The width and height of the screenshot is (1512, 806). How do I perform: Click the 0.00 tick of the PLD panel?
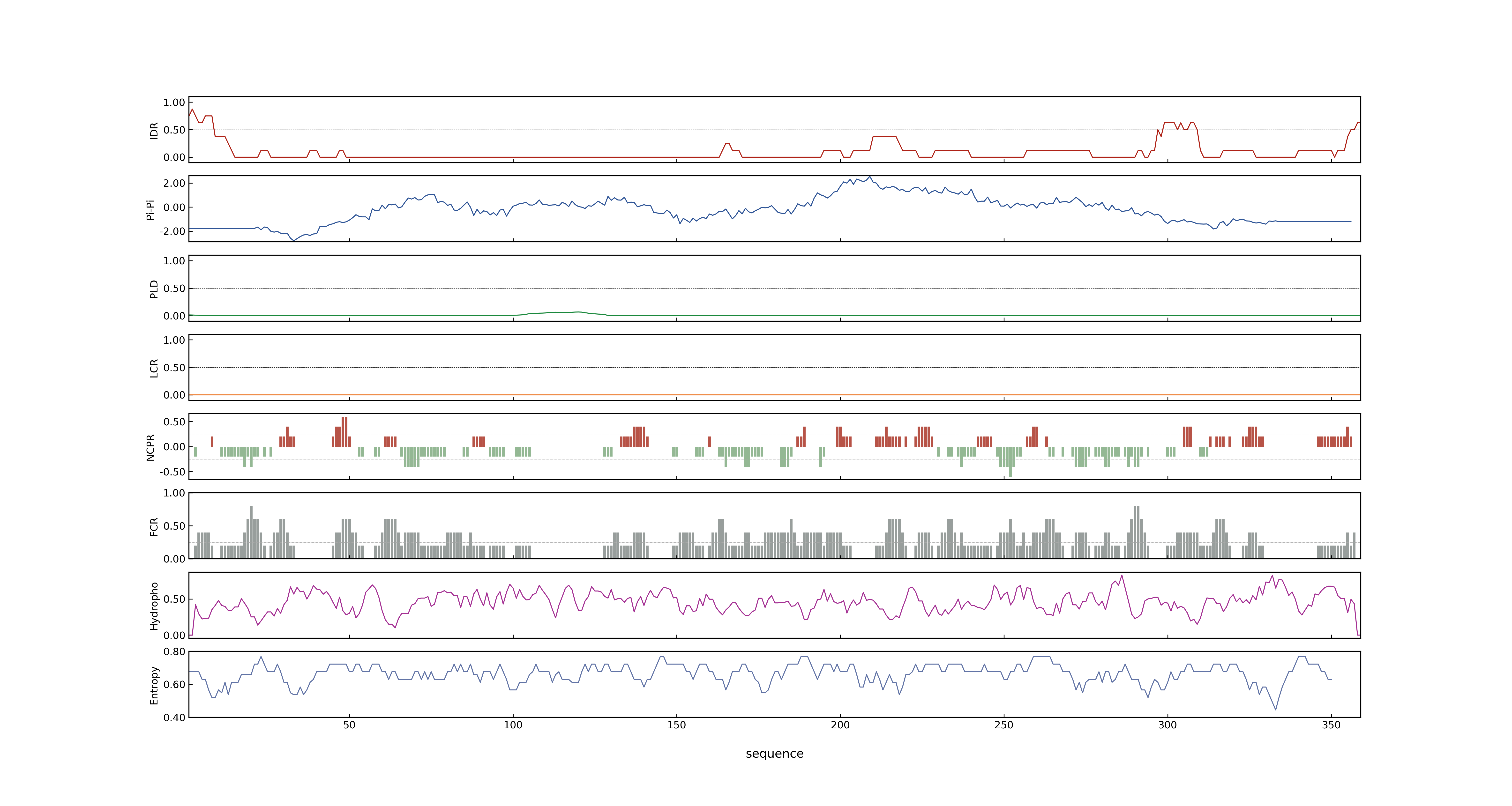click(x=174, y=316)
